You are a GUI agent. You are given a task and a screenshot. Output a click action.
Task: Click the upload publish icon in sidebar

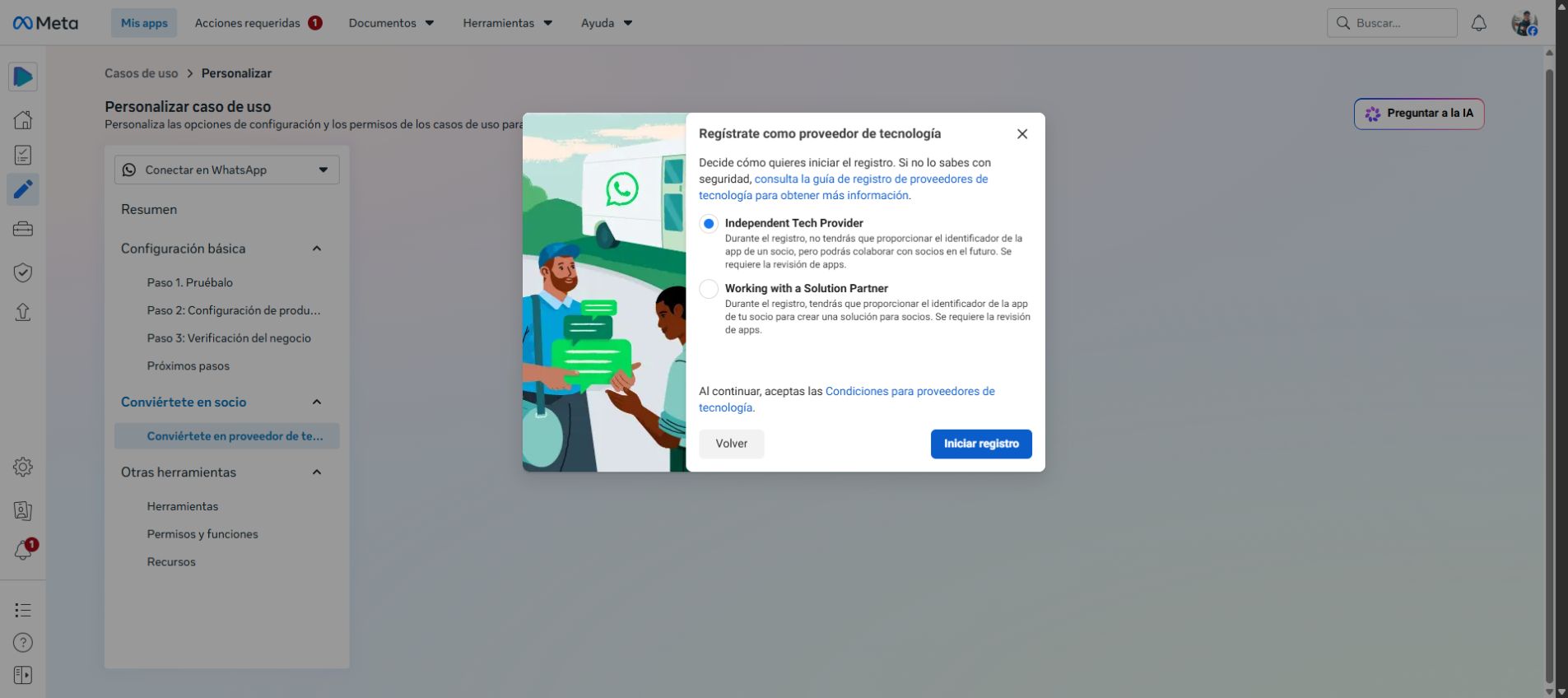pyautogui.click(x=23, y=312)
